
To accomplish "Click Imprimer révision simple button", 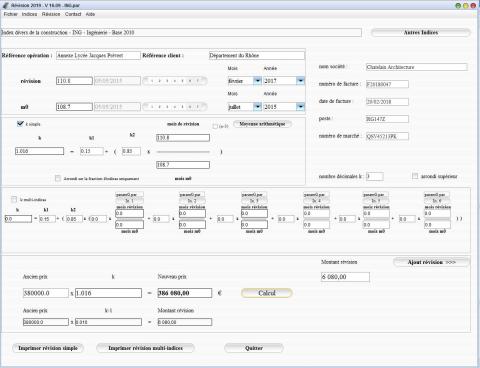I will tap(48, 348).
